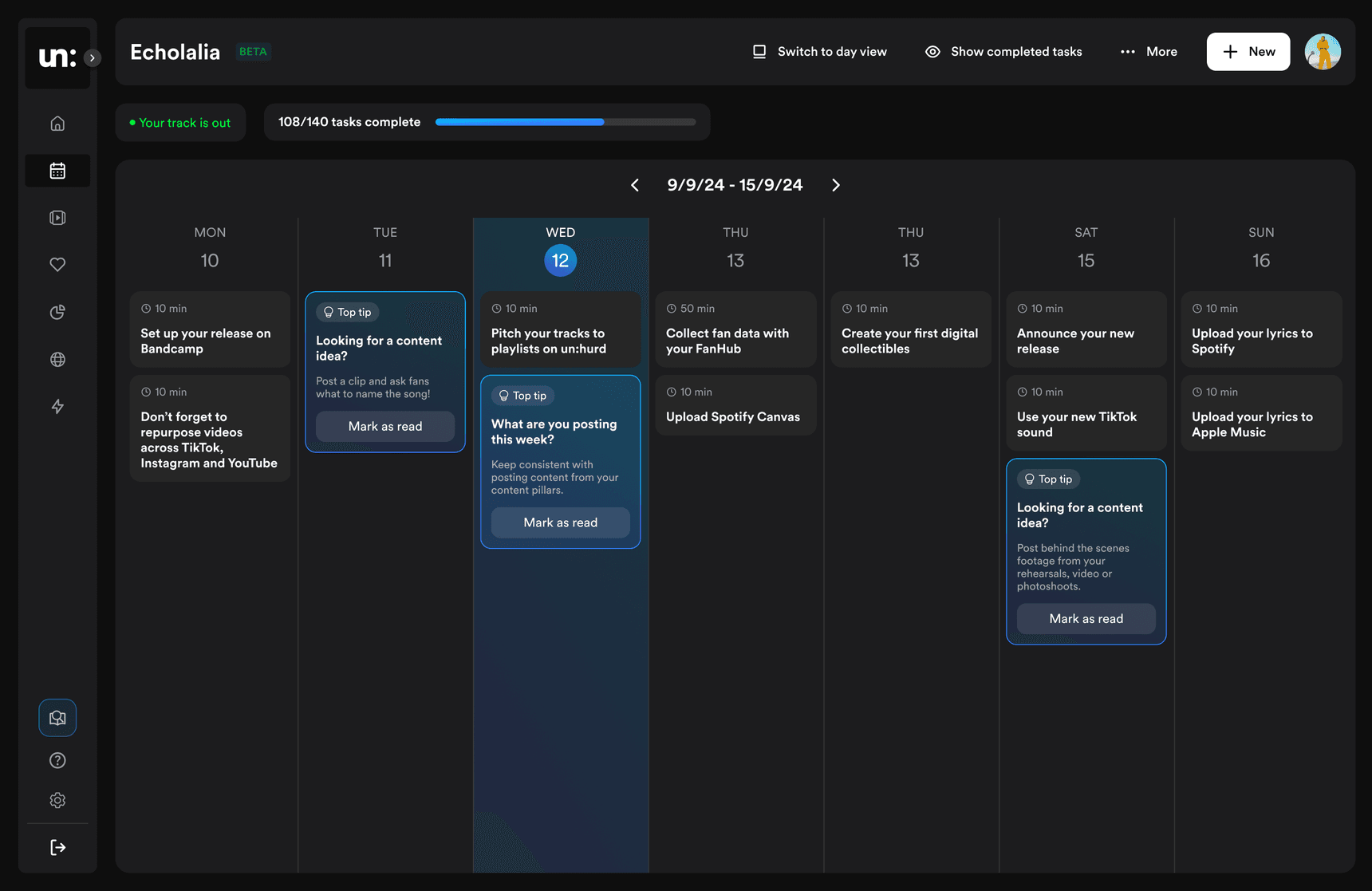Open the video player sidebar icon

tap(57, 218)
